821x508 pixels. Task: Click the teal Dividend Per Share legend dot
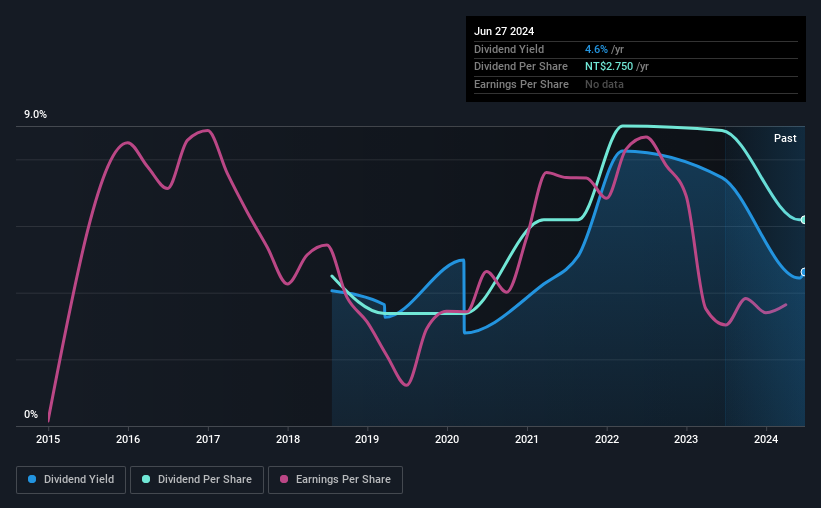146,479
